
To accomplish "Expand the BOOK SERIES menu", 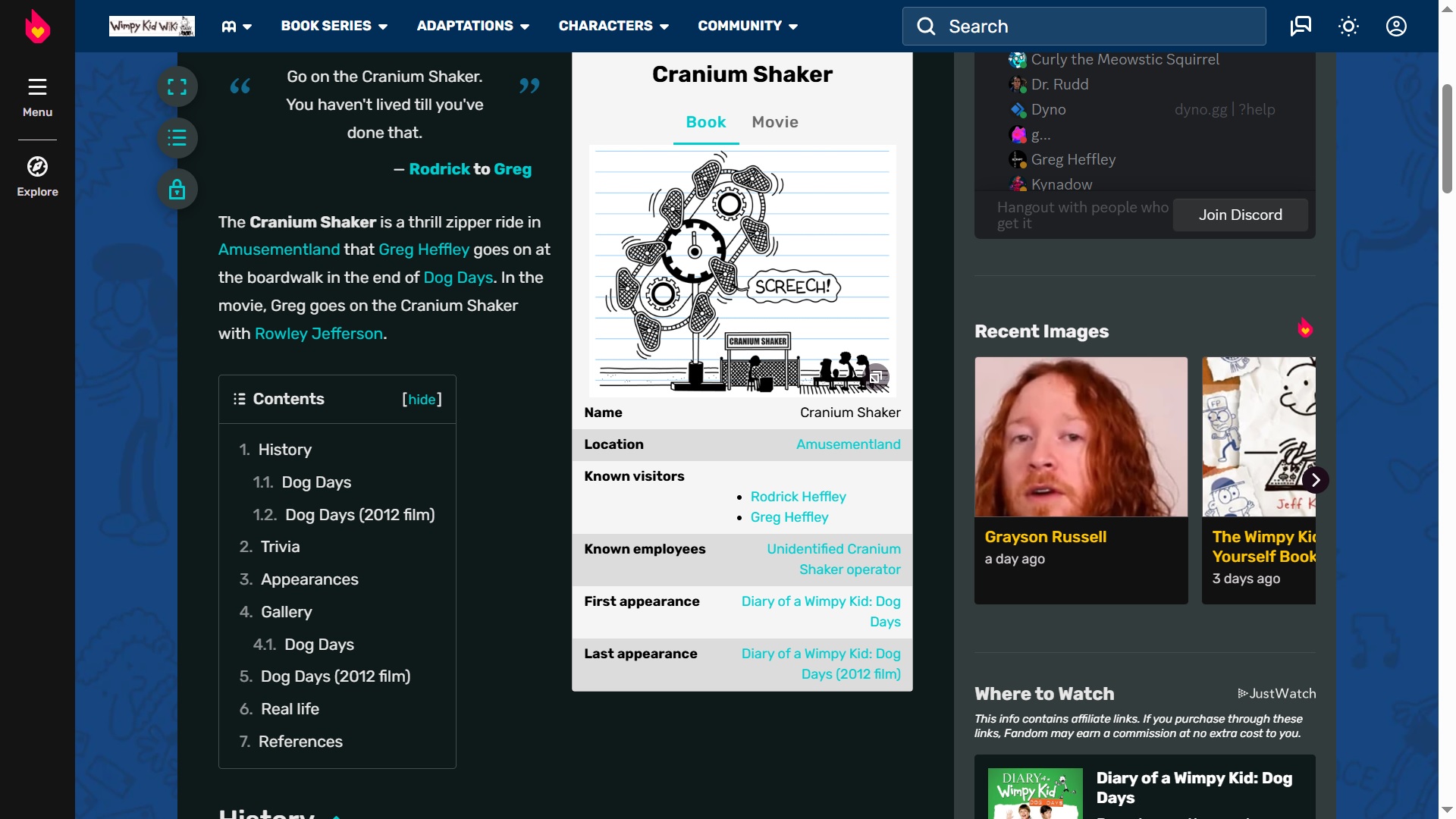I will click(x=334, y=26).
